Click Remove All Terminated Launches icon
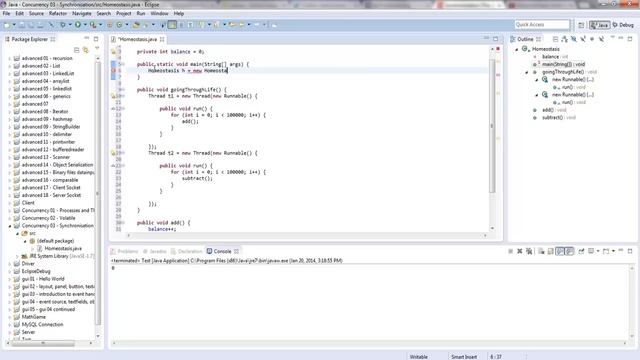640x360 pixels. [529, 251]
